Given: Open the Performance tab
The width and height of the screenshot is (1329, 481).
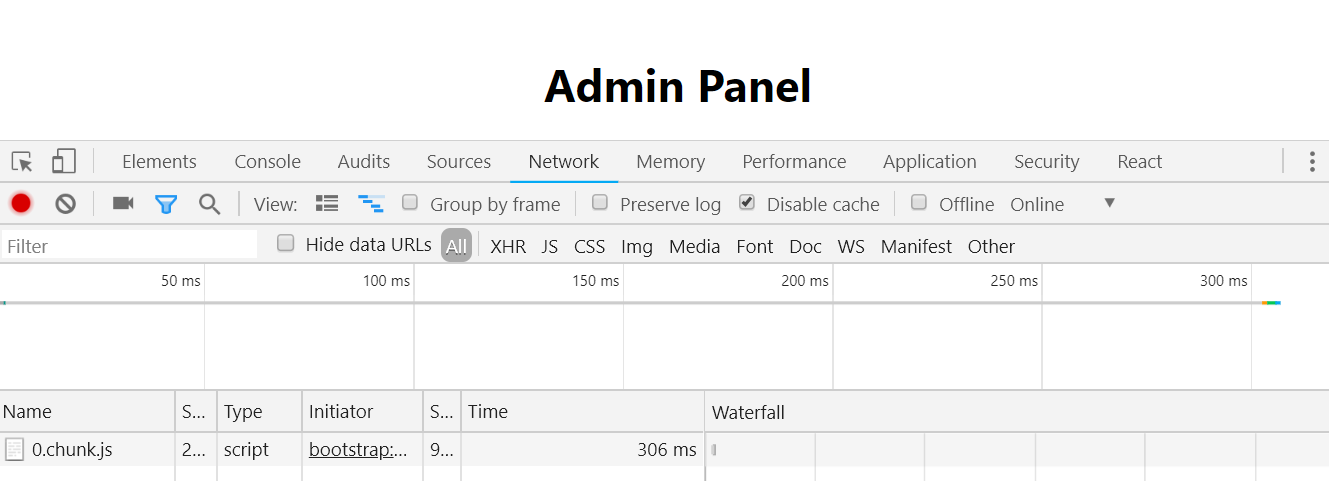Looking at the screenshot, I should (x=794, y=162).
